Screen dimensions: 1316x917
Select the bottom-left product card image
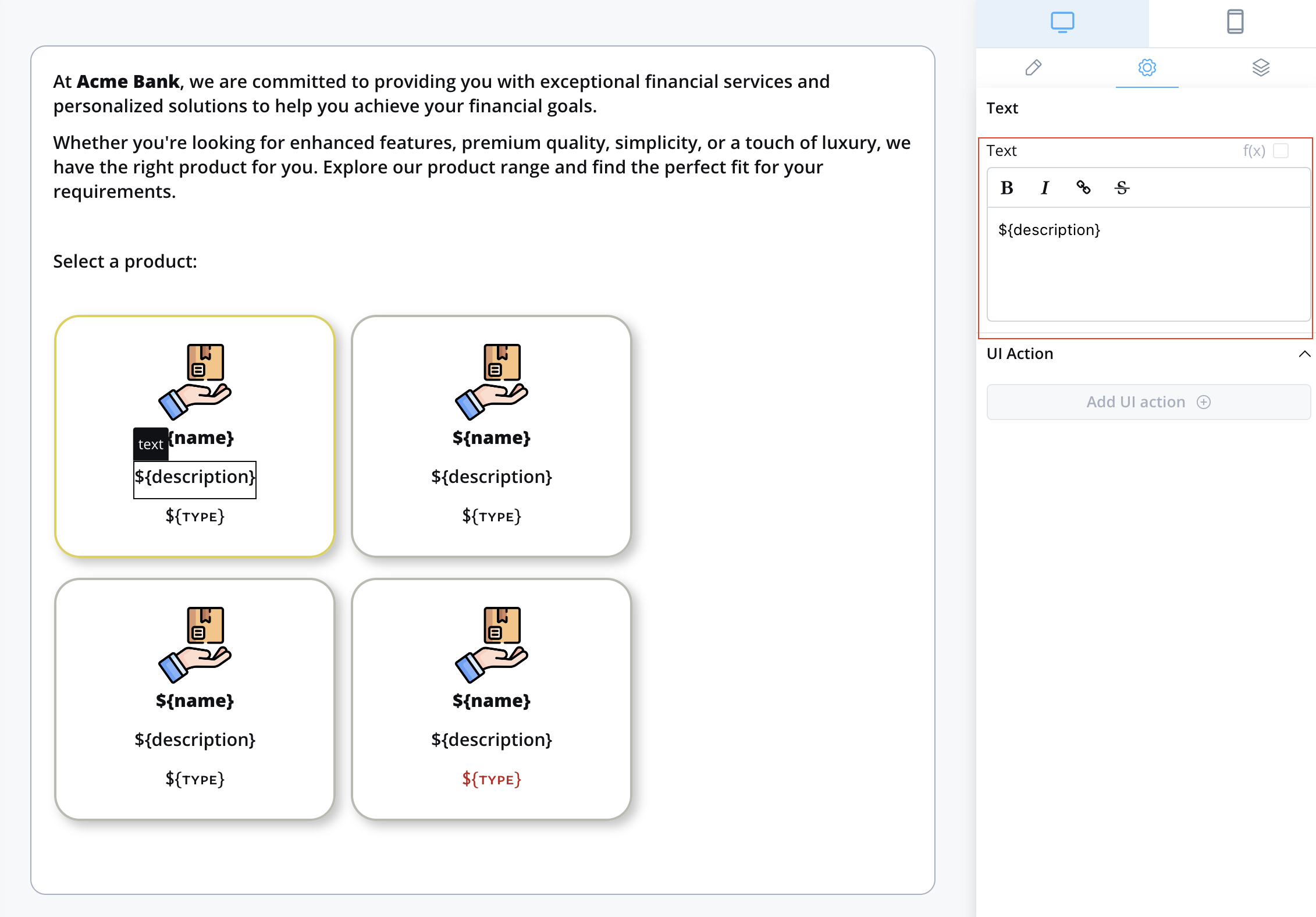click(x=195, y=645)
